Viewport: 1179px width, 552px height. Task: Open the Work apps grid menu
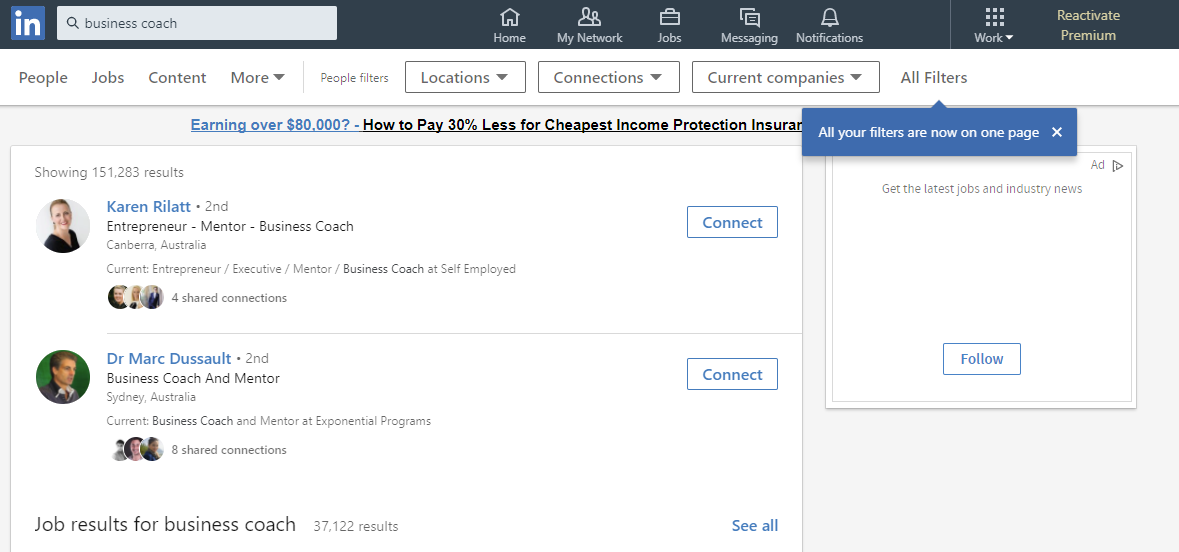[994, 26]
